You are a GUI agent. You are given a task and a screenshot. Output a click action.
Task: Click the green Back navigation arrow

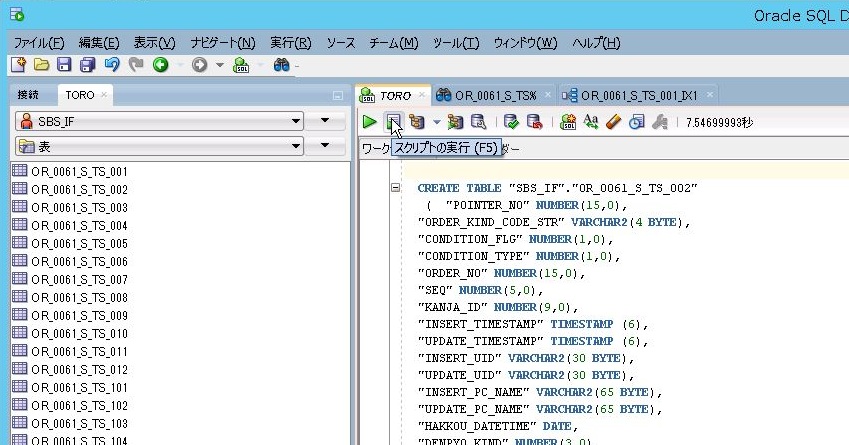pyautogui.click(x=160, y=65)
